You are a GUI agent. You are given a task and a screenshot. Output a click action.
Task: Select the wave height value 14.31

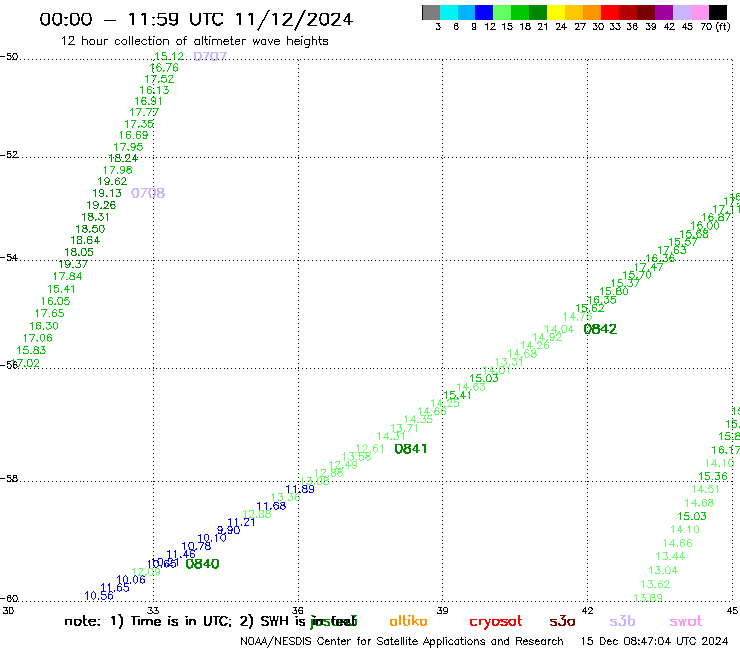pyautogui.click(x=391, y=437)
